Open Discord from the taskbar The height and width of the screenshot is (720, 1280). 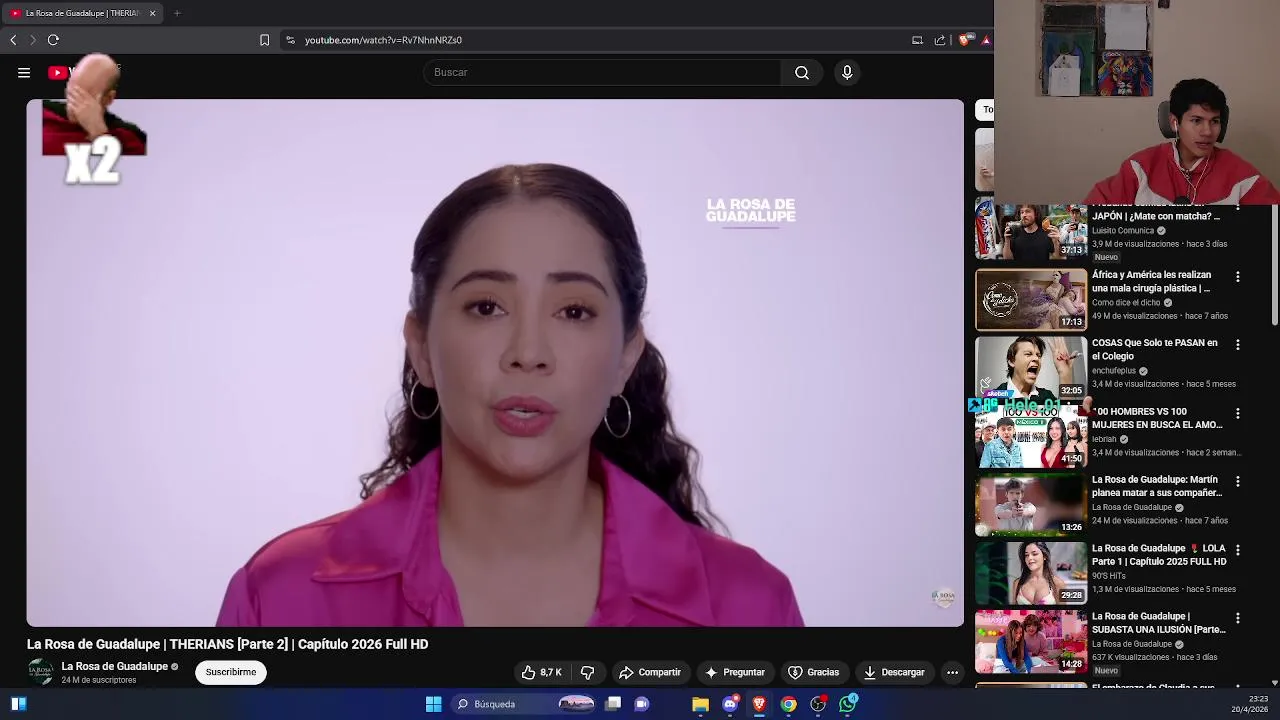(x=730, y=704)
